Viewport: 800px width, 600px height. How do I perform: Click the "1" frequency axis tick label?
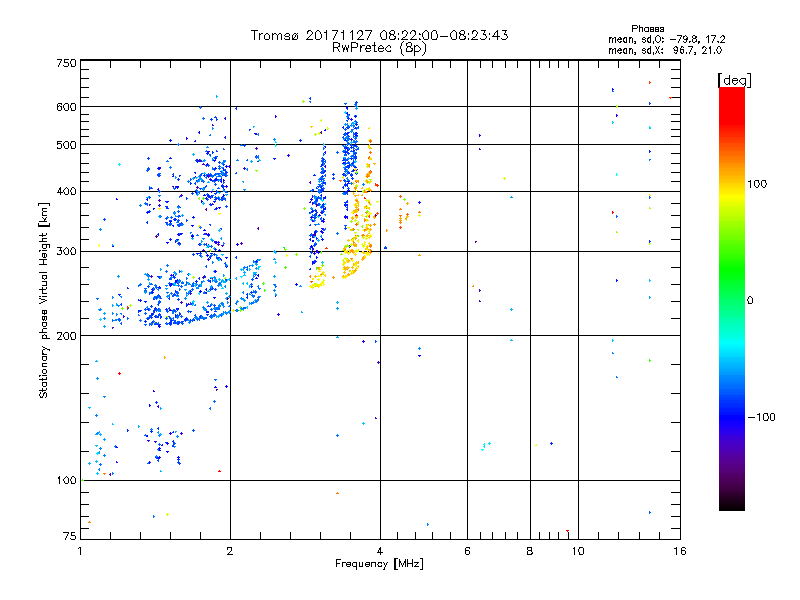[80, 551]
